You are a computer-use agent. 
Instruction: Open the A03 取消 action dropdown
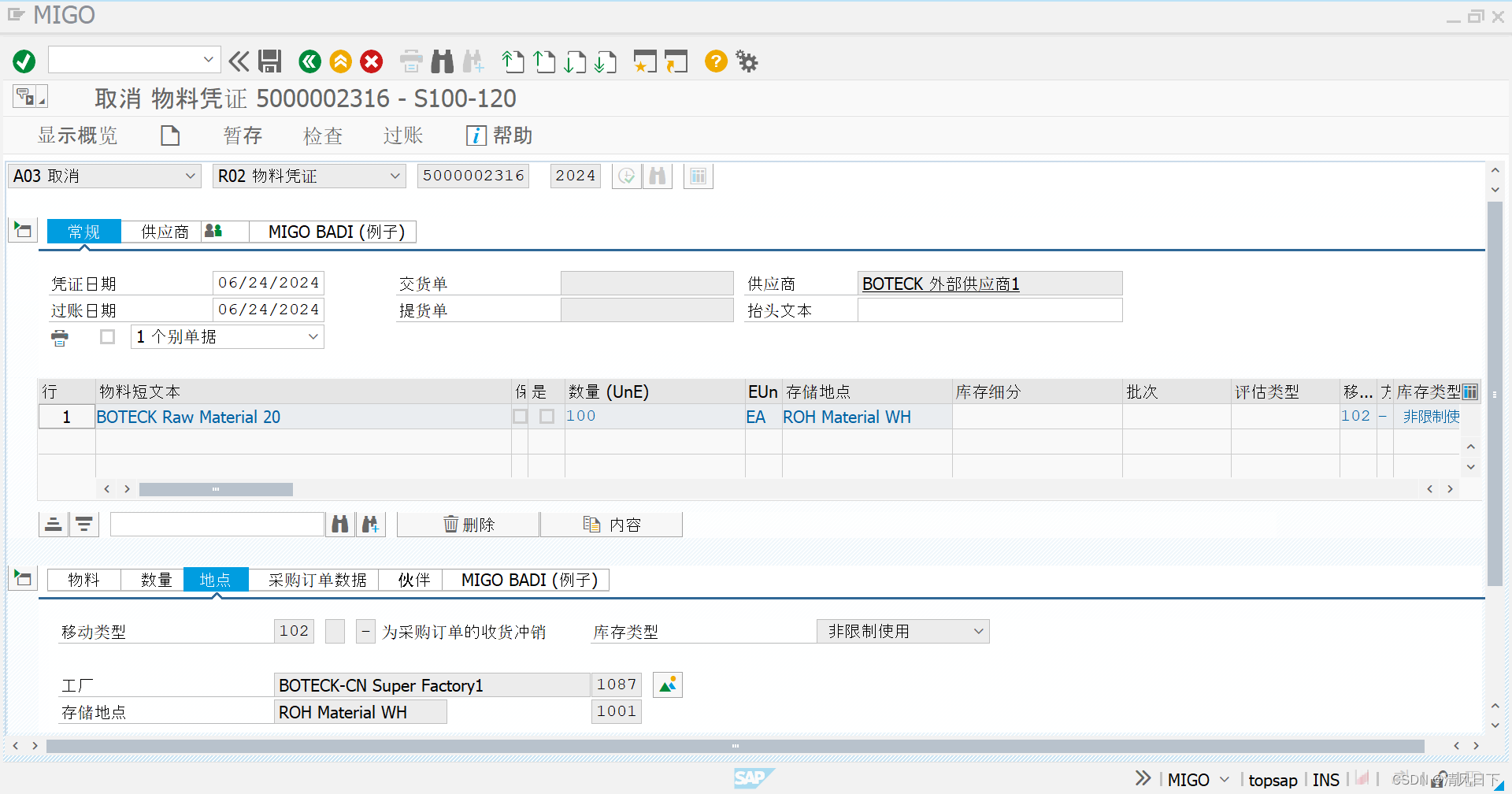[x=190, y=176]
